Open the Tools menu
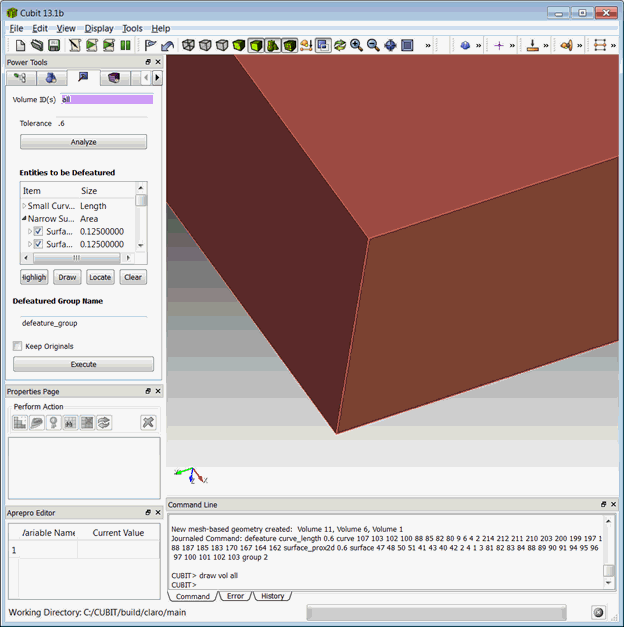 point(132,29)
